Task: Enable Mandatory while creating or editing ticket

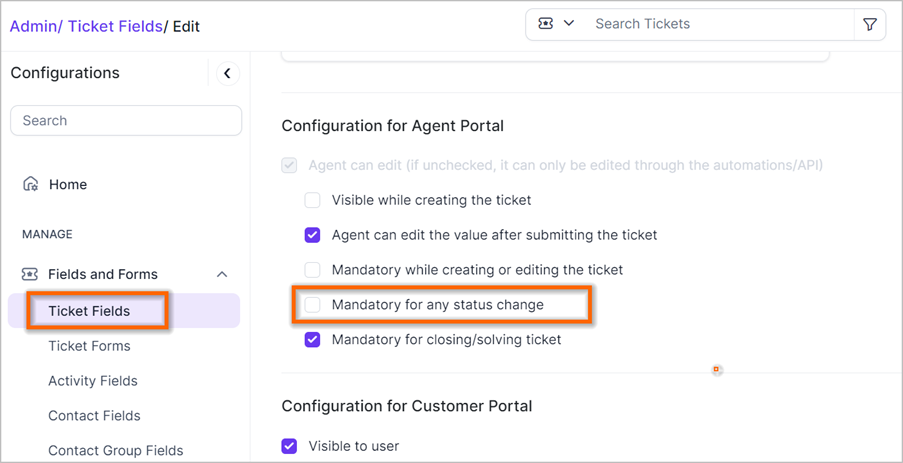Action: (312, 270)
